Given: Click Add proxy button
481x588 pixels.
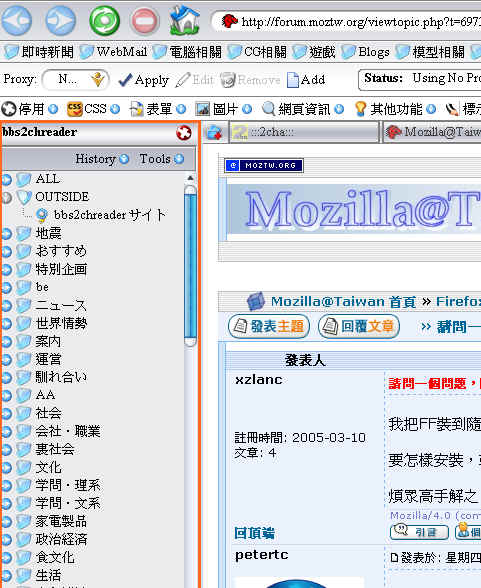Looking at the screenshot, I should tap(306, 80).
